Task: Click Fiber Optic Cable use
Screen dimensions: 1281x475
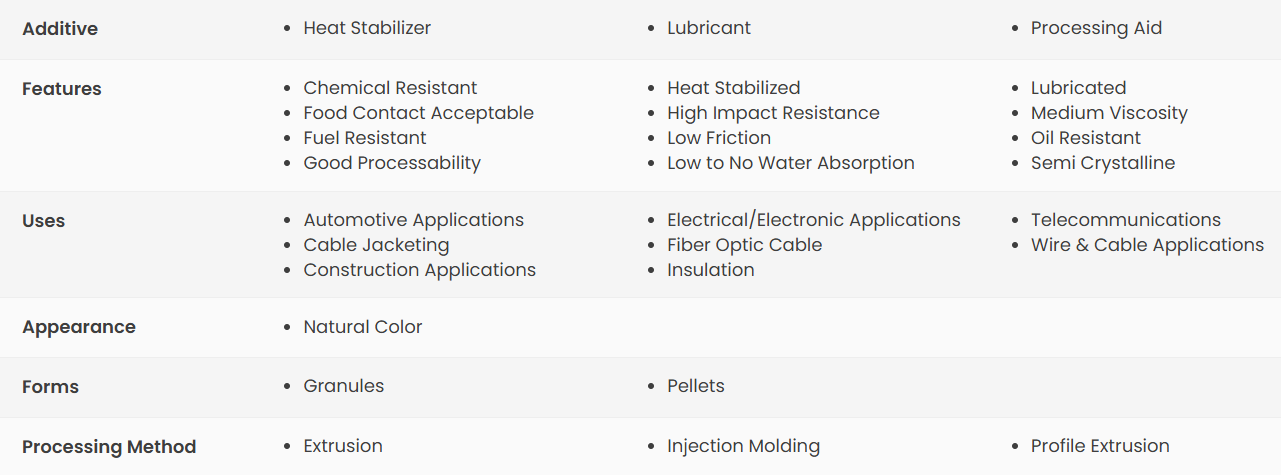Action: (744, 245)
